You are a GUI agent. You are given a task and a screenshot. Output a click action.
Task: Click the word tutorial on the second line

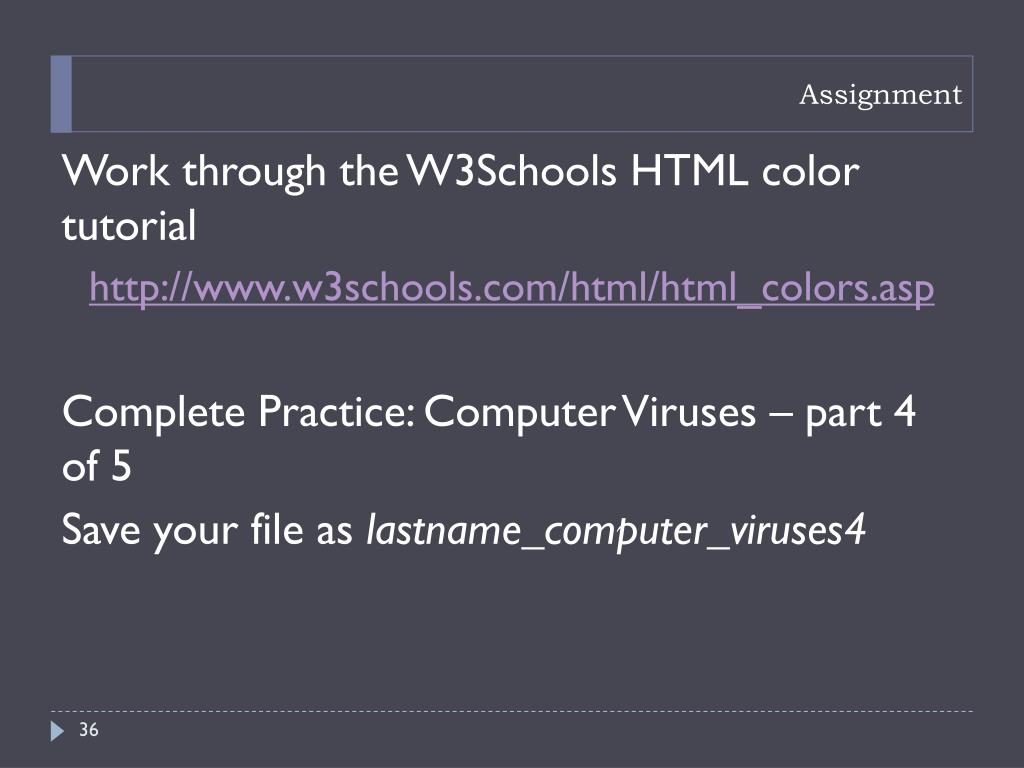pyautogui.click(x=129, y=226)
